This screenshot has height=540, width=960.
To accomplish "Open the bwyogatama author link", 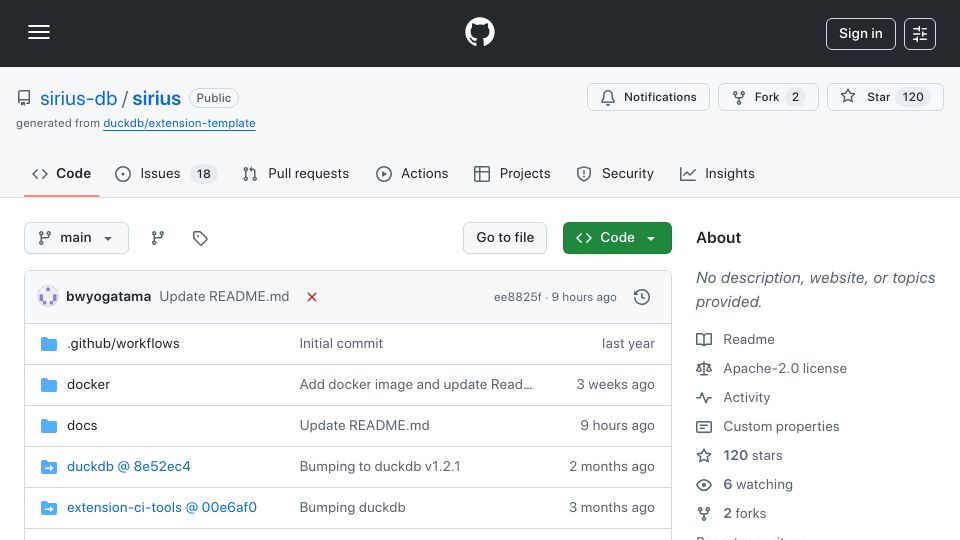I will click(108, 297).
